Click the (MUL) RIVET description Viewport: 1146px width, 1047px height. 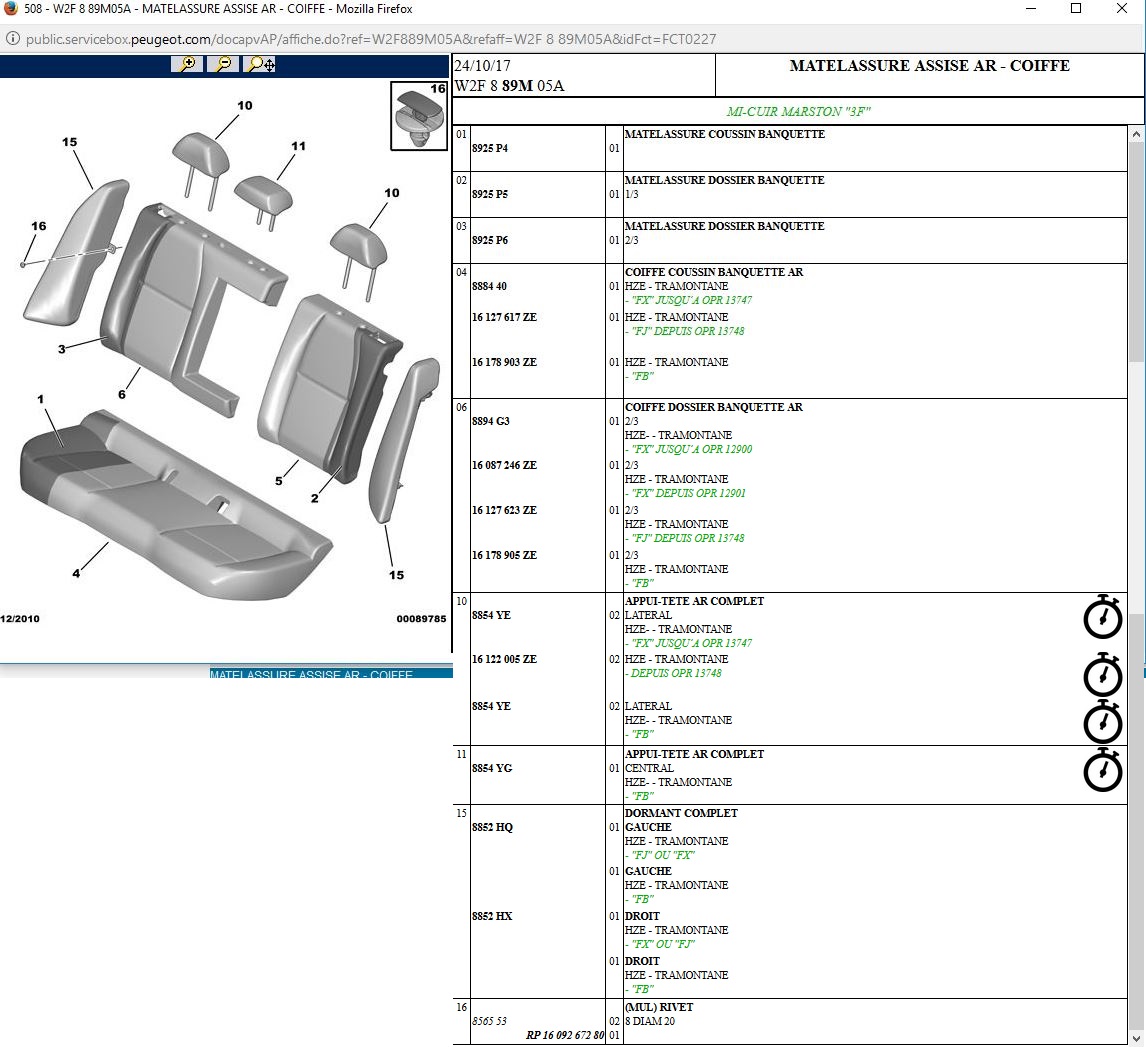coord(659,1008)
